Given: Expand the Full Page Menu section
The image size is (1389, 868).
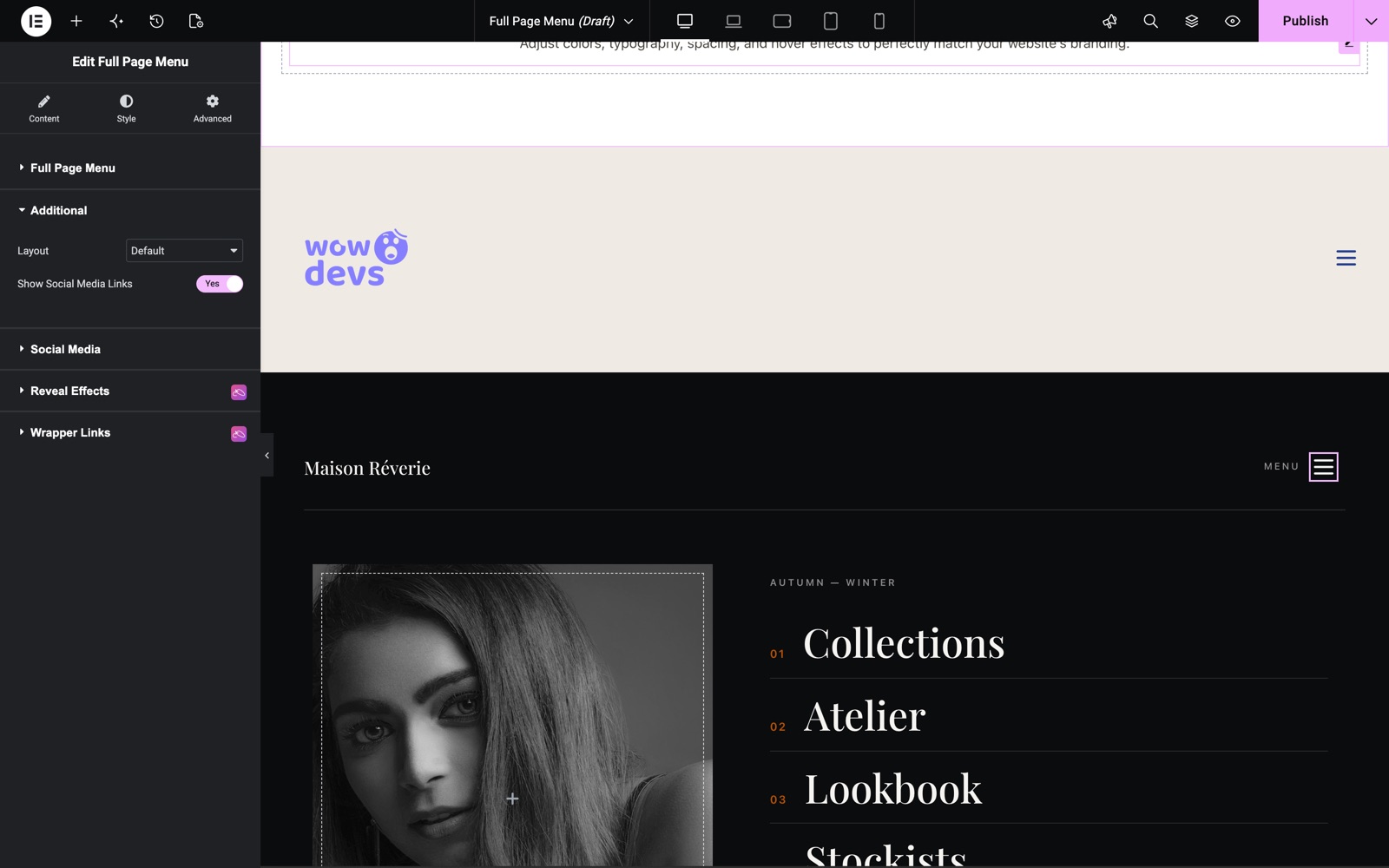Looking at the screenshot, I should point(130,168).
